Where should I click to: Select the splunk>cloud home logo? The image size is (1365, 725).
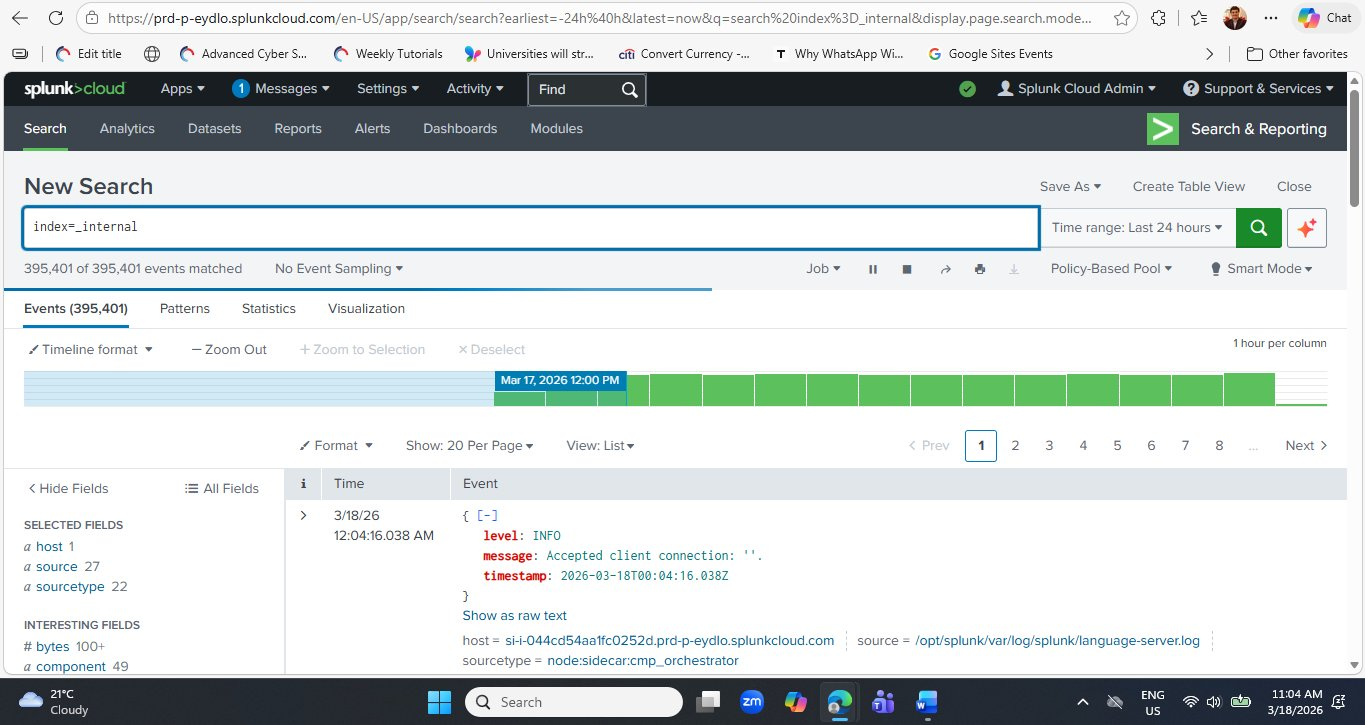click(x=74, y=88)
